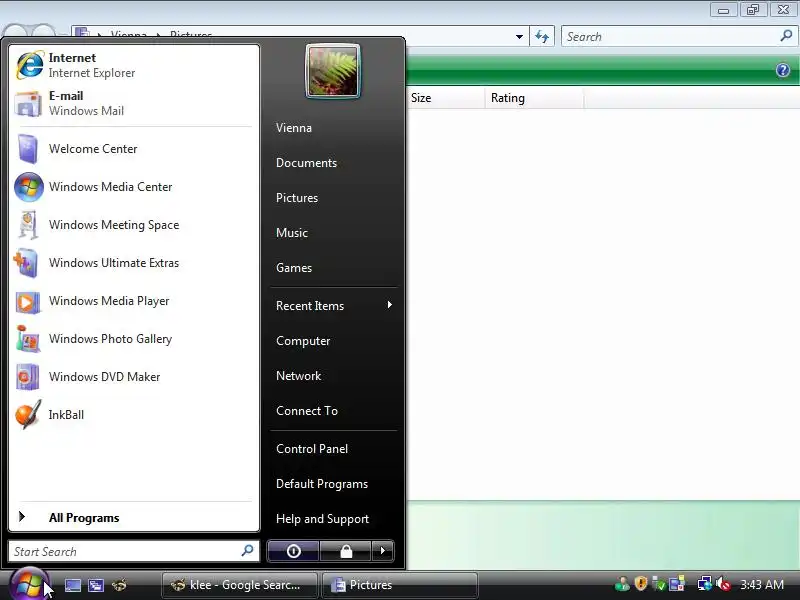Open the Welcome Center icon
This screenshot has height=600, width=800.
tap(27, 148)
